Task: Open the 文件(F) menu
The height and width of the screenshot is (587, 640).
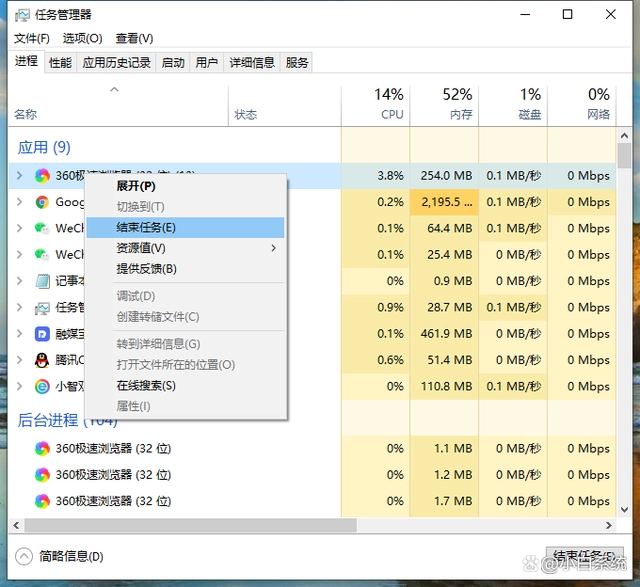Action: click(32, 38)
